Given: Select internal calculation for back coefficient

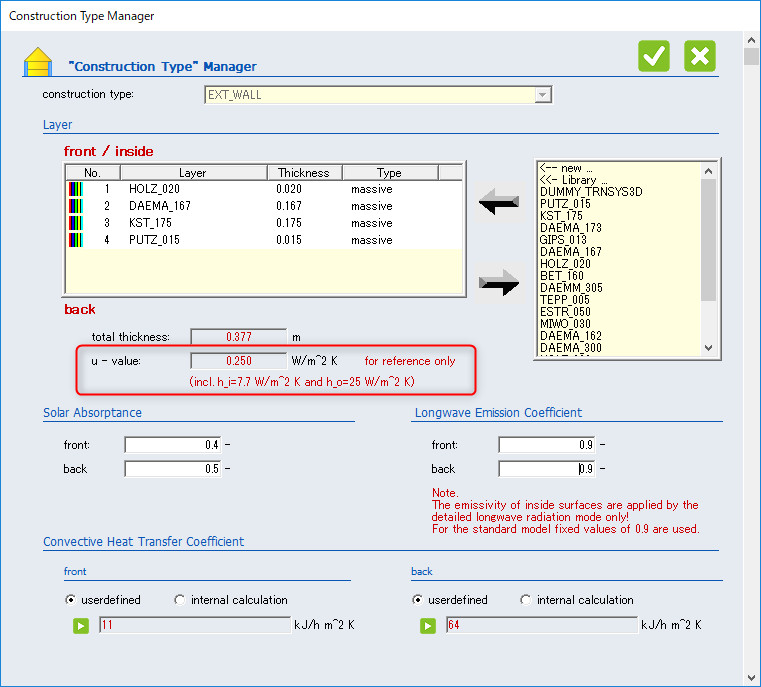Looking at the screenshot, I should click(x=526, y=600).
